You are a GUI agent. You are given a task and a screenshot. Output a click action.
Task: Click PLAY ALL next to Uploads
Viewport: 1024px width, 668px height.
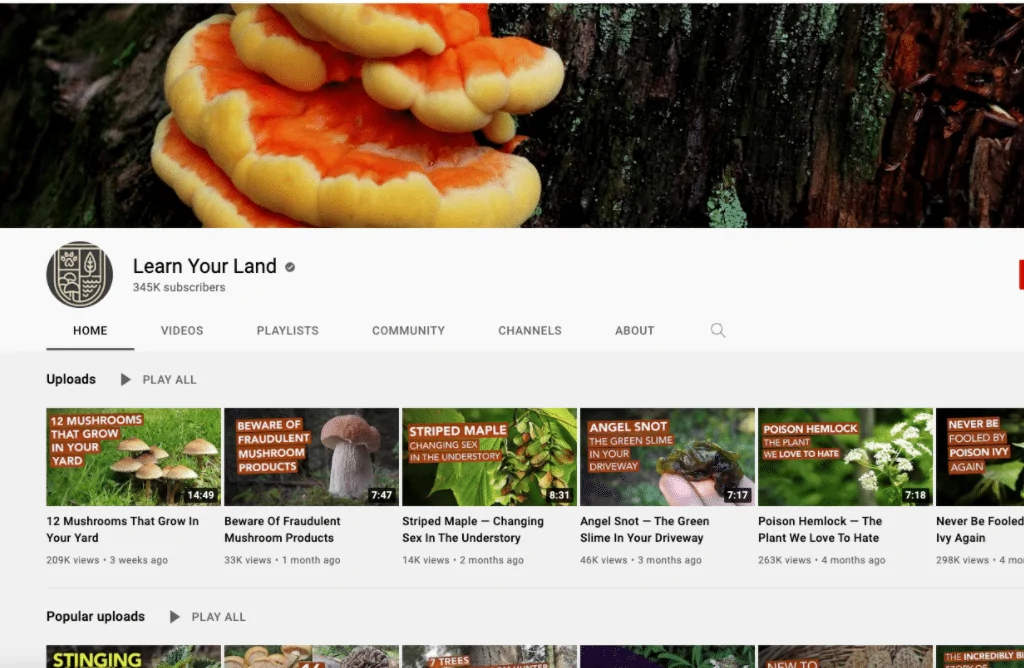(x=169, y=379)
